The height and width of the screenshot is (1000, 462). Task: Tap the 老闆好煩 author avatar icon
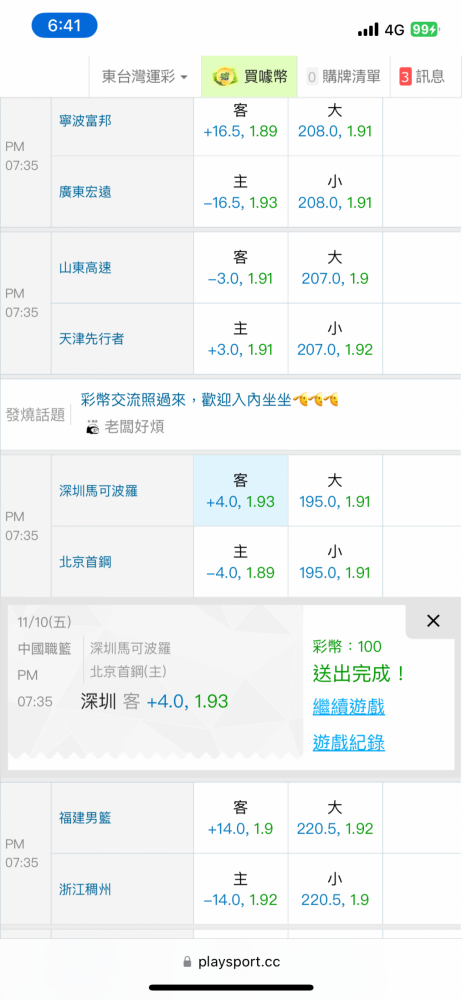tap(93, 427)
